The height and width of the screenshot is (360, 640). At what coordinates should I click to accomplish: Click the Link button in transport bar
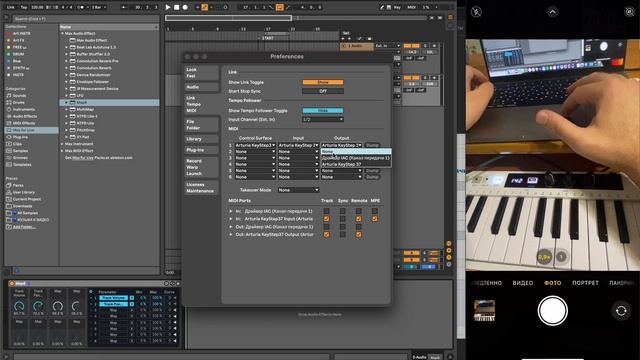pos(11,7)
